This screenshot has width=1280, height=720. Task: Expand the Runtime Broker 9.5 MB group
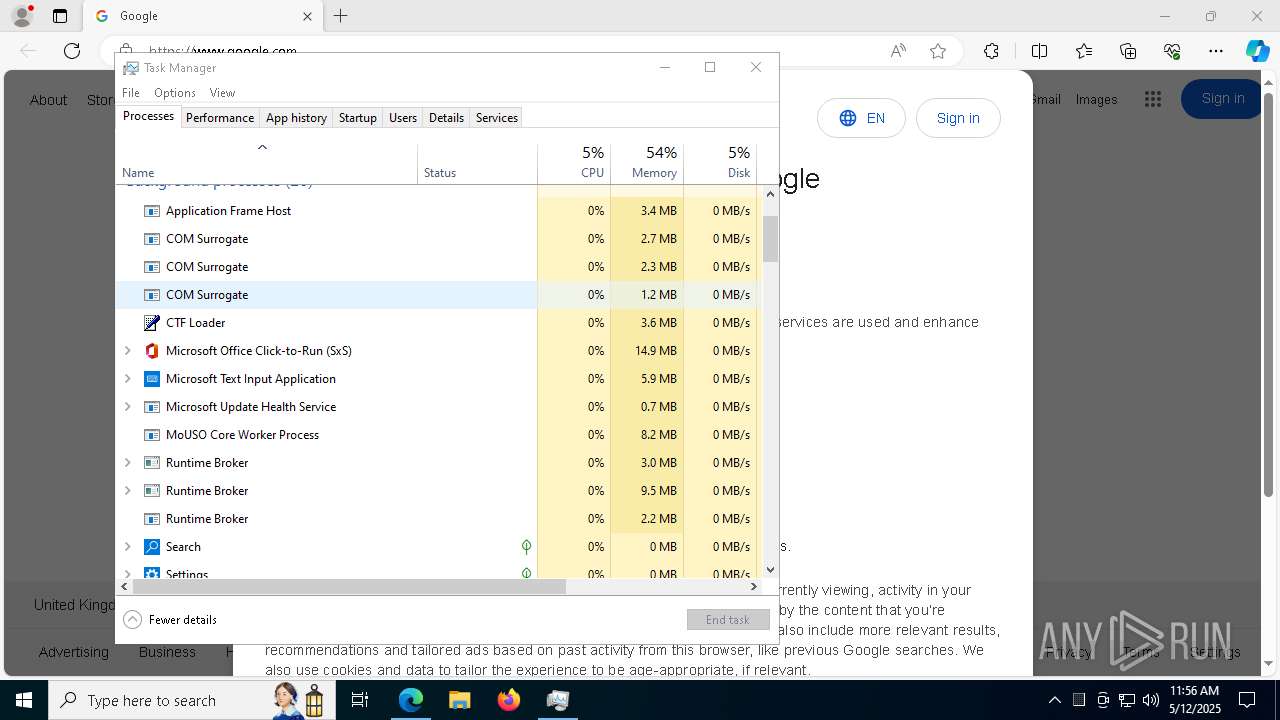(127, 491)
